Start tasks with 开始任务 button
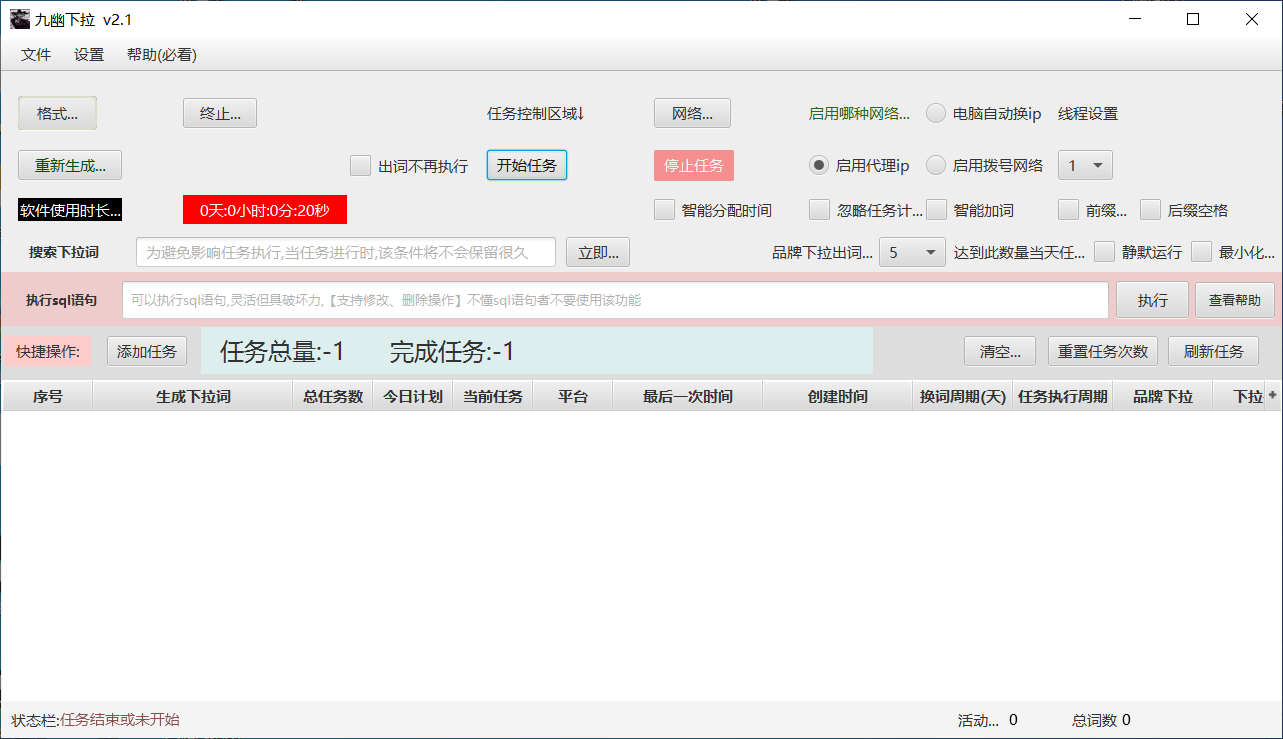 pyautogui.click(x=527, y=165)
